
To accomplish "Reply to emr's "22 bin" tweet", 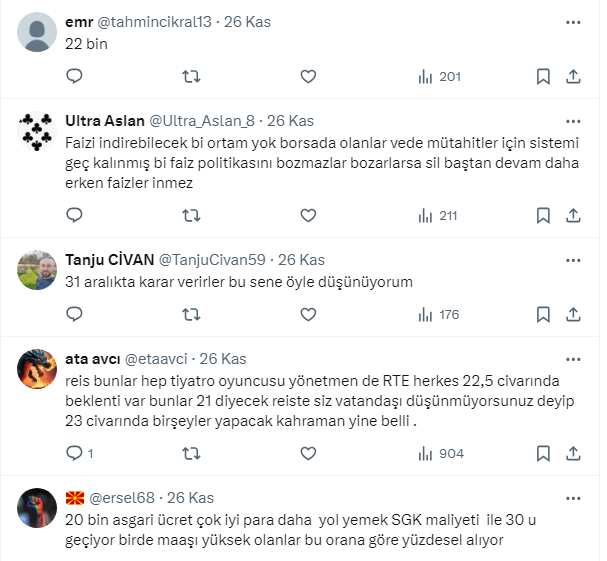I will tap(74, 76).
